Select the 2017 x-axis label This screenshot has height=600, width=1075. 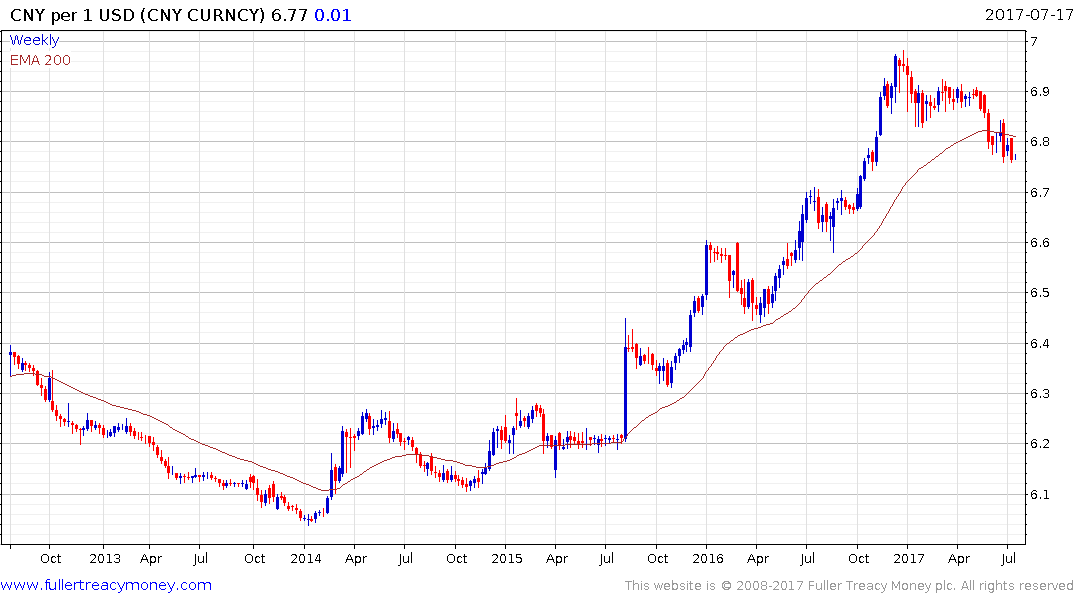click(x=908, y=558)
